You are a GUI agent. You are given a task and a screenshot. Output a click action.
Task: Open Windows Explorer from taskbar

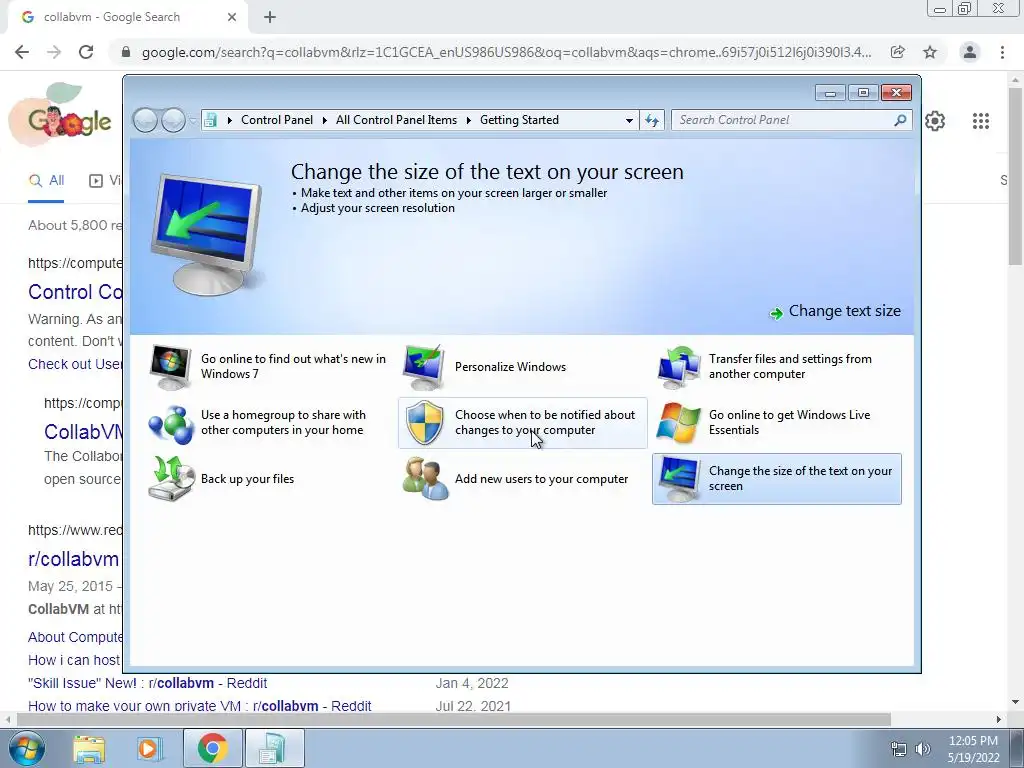click(x=89, y=749)
